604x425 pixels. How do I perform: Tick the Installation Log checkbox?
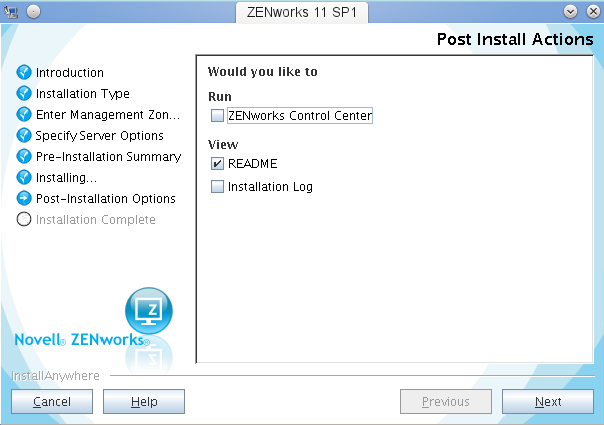(218, 187)
